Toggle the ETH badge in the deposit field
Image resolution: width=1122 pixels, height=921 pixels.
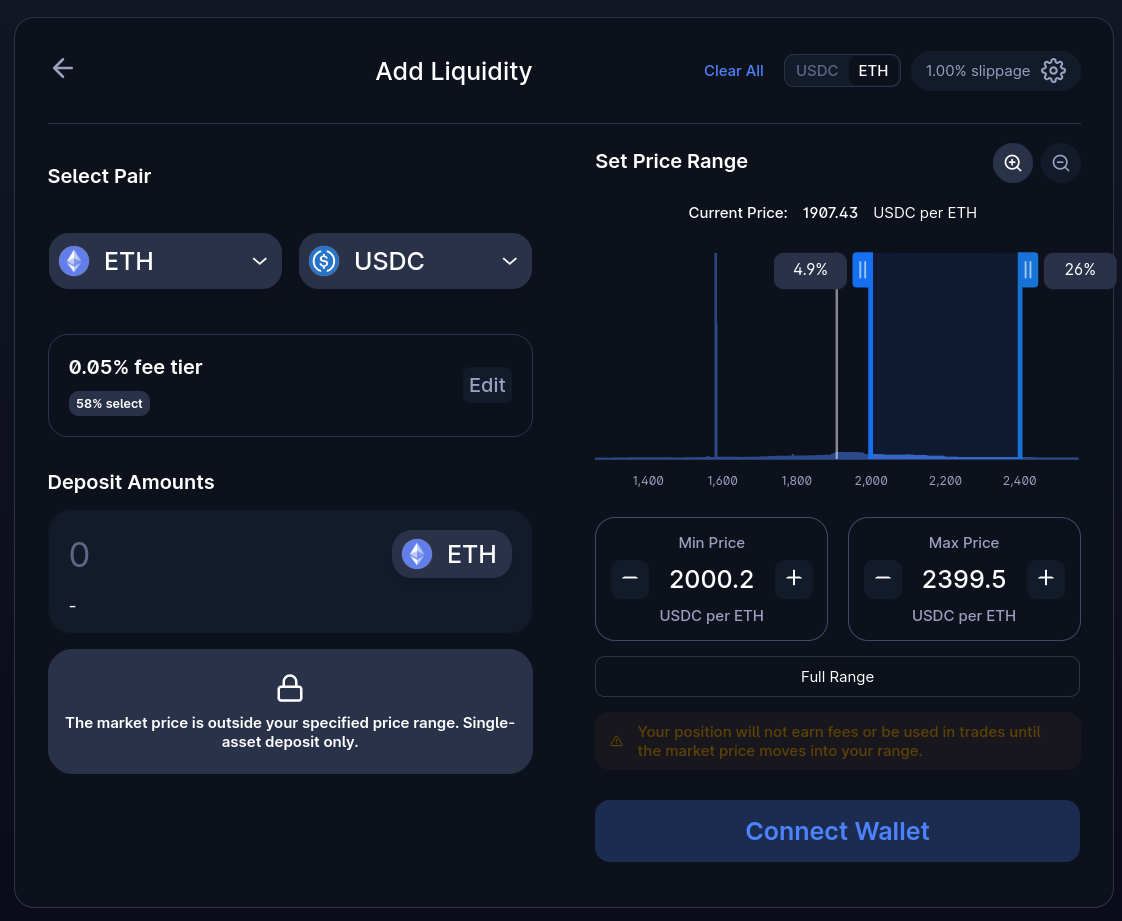coord(452,553)
